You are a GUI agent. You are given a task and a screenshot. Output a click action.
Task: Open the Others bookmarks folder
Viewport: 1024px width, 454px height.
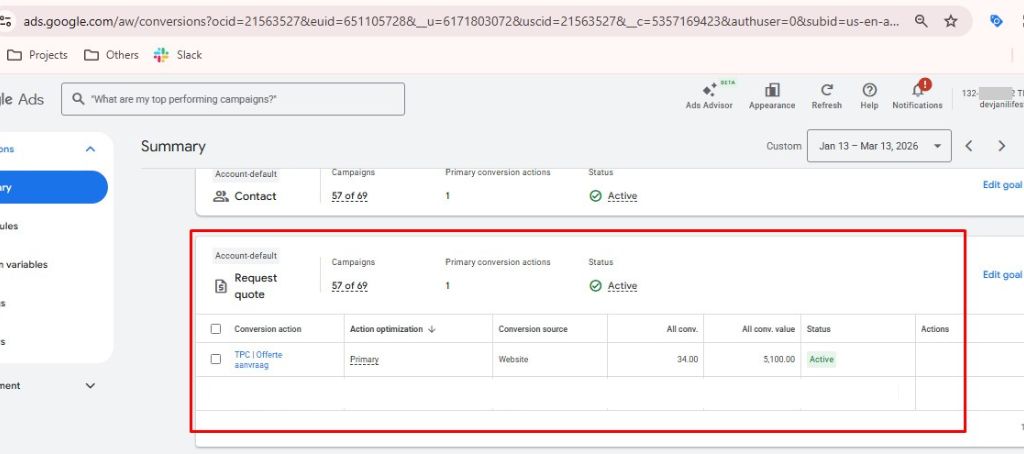[x=111, y=55]
